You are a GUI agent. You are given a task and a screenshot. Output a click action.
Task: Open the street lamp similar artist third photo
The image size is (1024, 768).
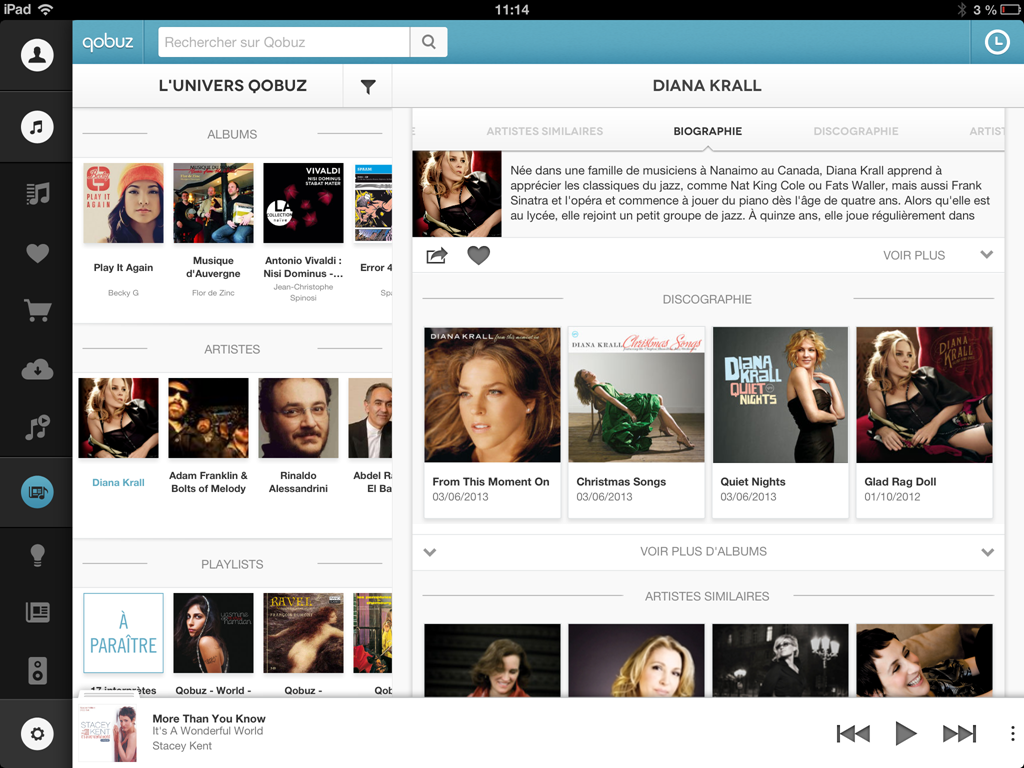pyautogui.click(x=780, y=660)
